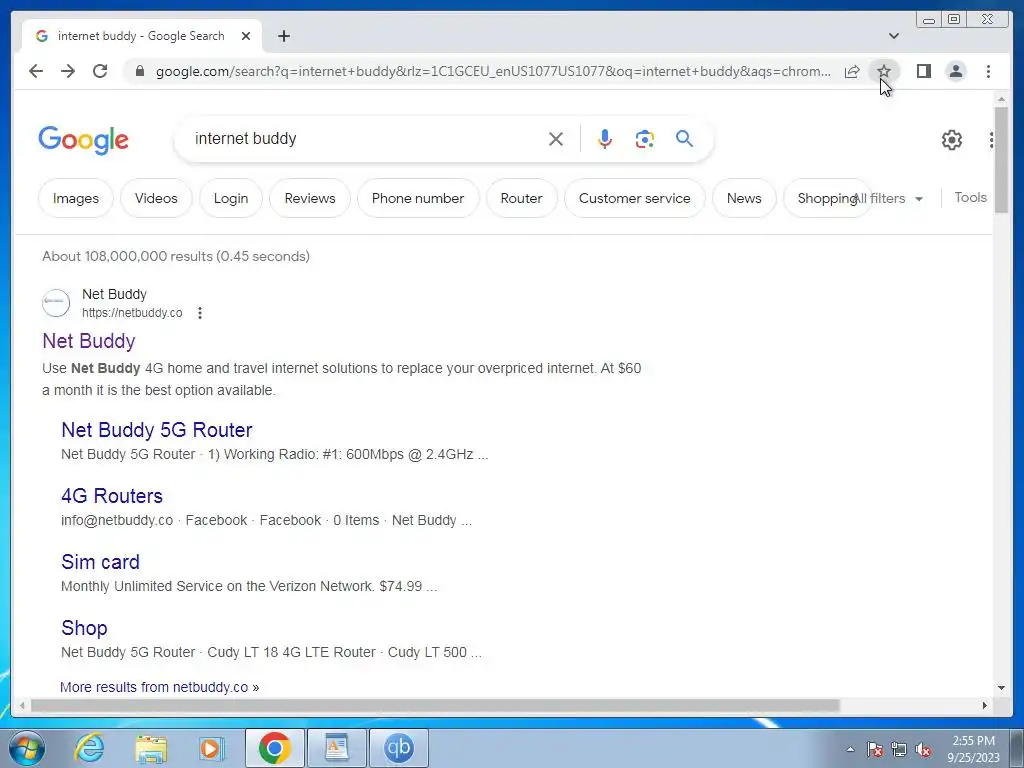Open the tab search chevron
1024x768 pixels.
coord(893,36)
